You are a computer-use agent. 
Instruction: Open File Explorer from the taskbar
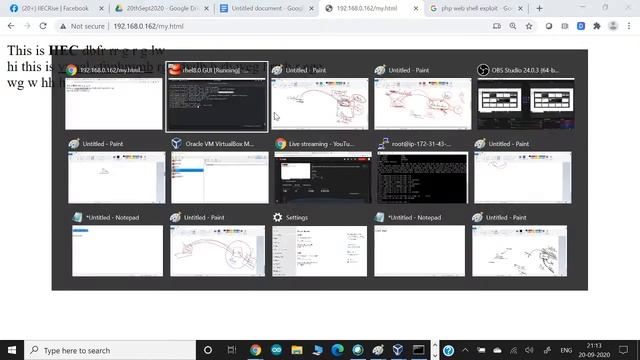point(297,350)
